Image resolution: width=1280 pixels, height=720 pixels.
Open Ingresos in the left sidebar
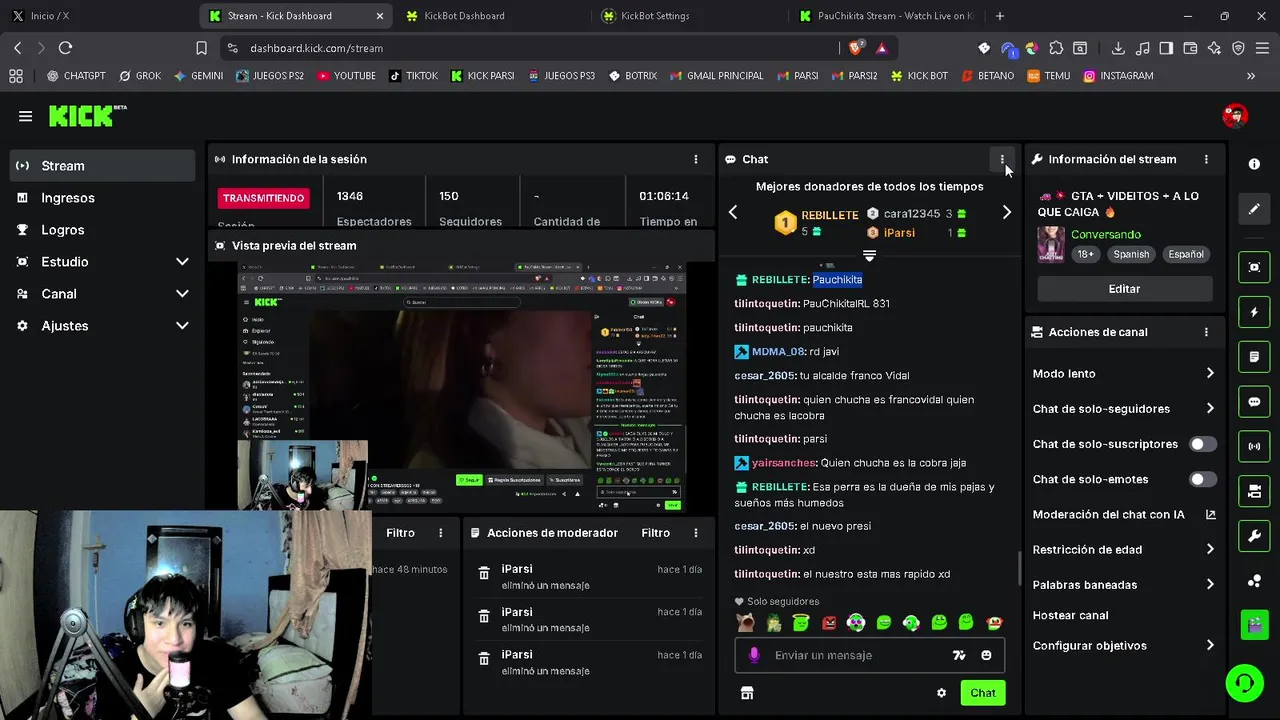coord(102,198)
